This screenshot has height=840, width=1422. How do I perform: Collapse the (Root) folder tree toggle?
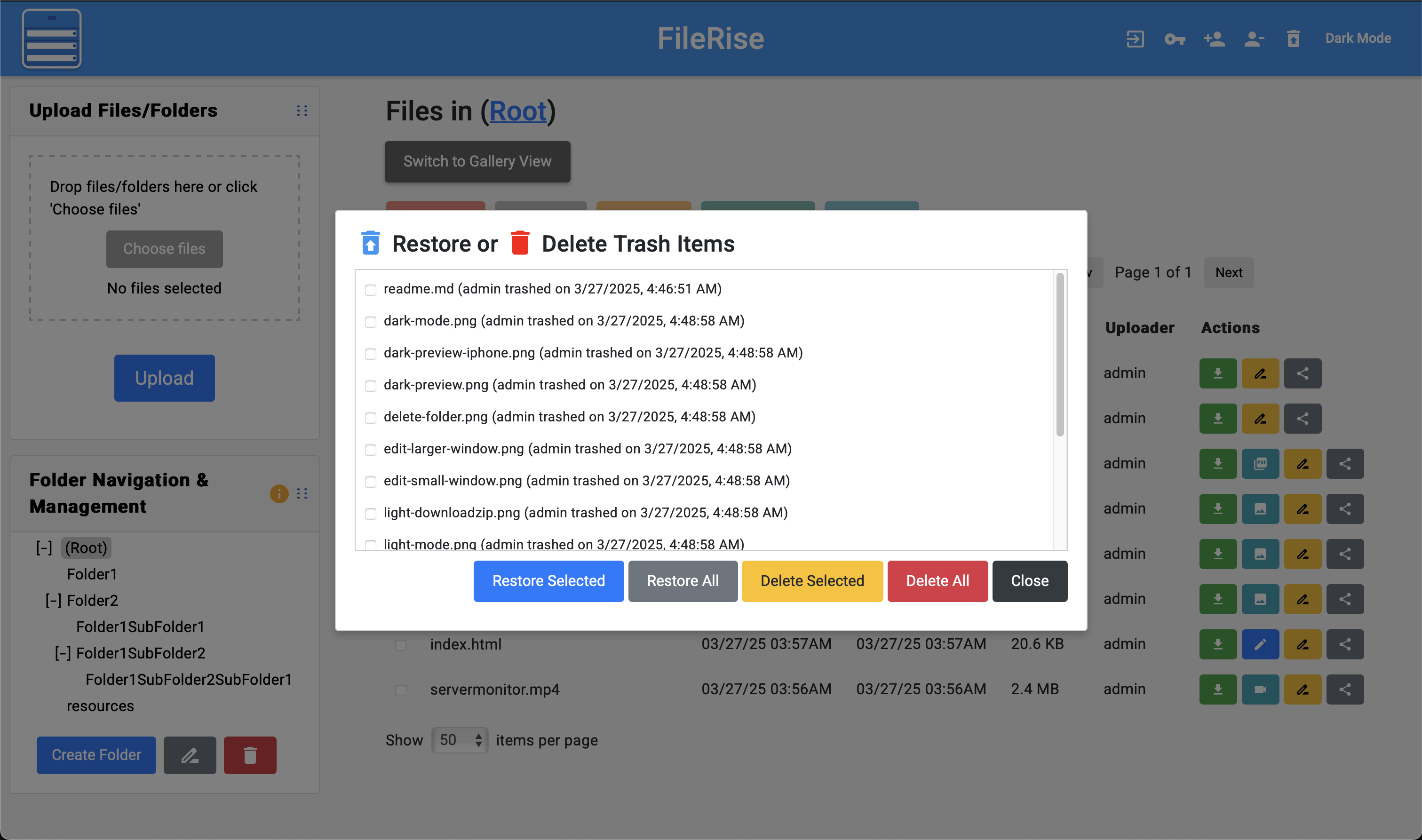(x=44, y=547)
